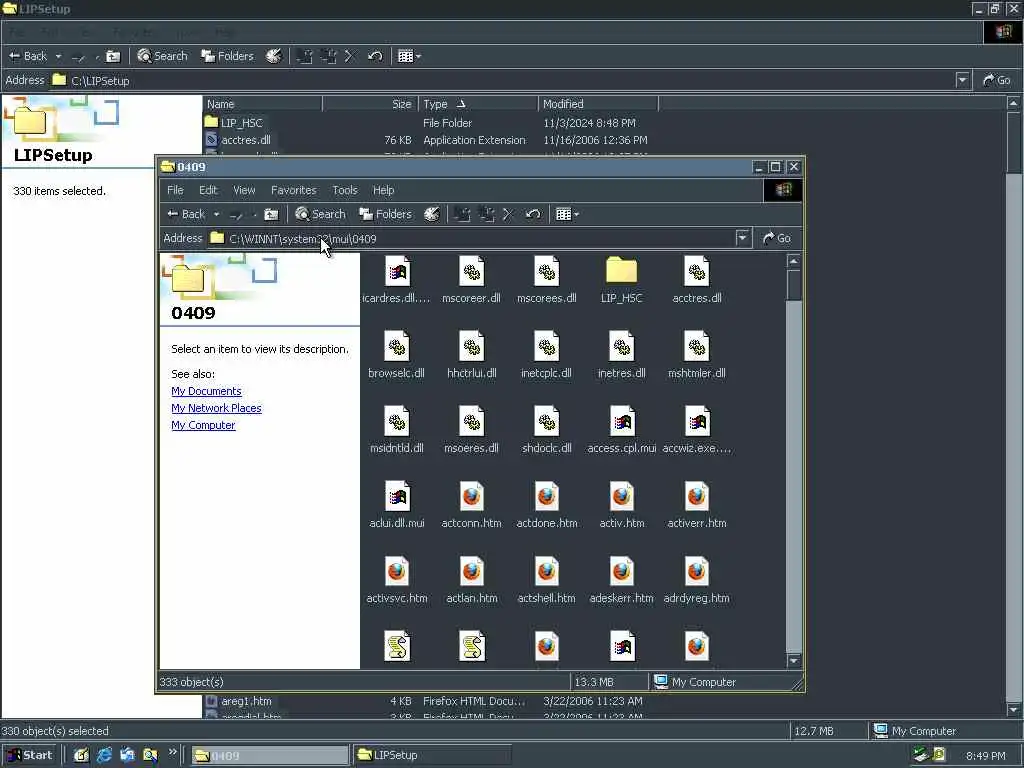The image size is (1024, 768).
Task: Select inetres.dll file
Action: (621, 355)
